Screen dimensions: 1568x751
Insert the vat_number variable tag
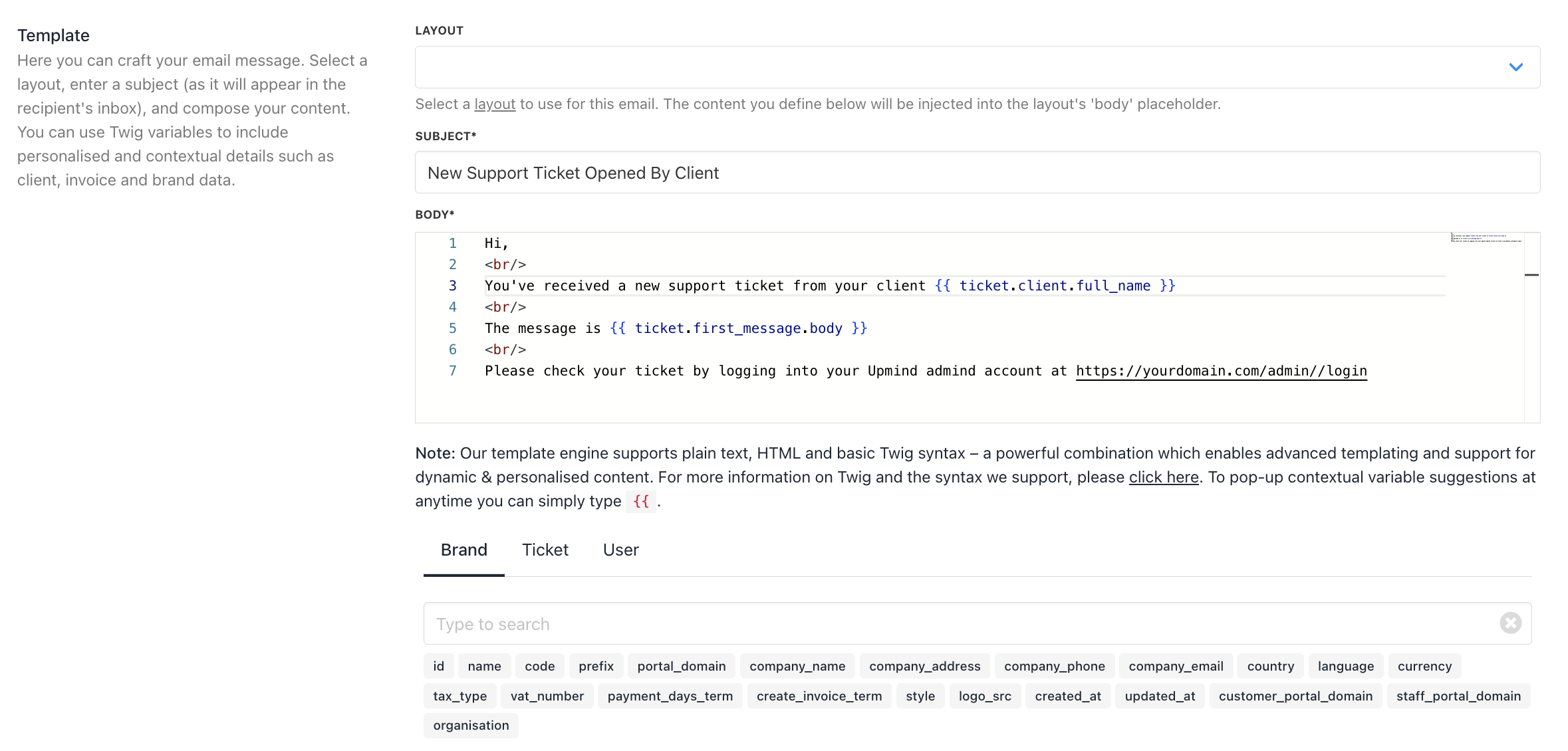[x=547, y=696]
